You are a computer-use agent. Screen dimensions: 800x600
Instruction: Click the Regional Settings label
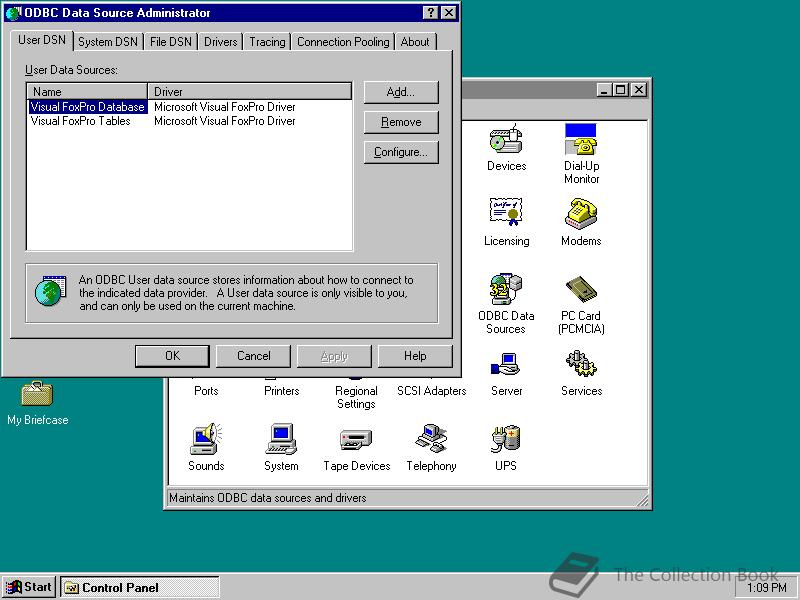click(x=356, y=397)
